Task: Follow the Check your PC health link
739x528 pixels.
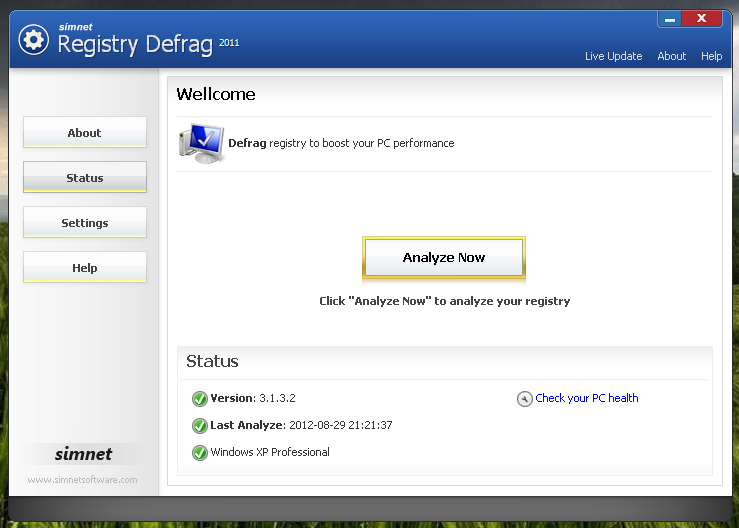Action: (x=586, y=398)
